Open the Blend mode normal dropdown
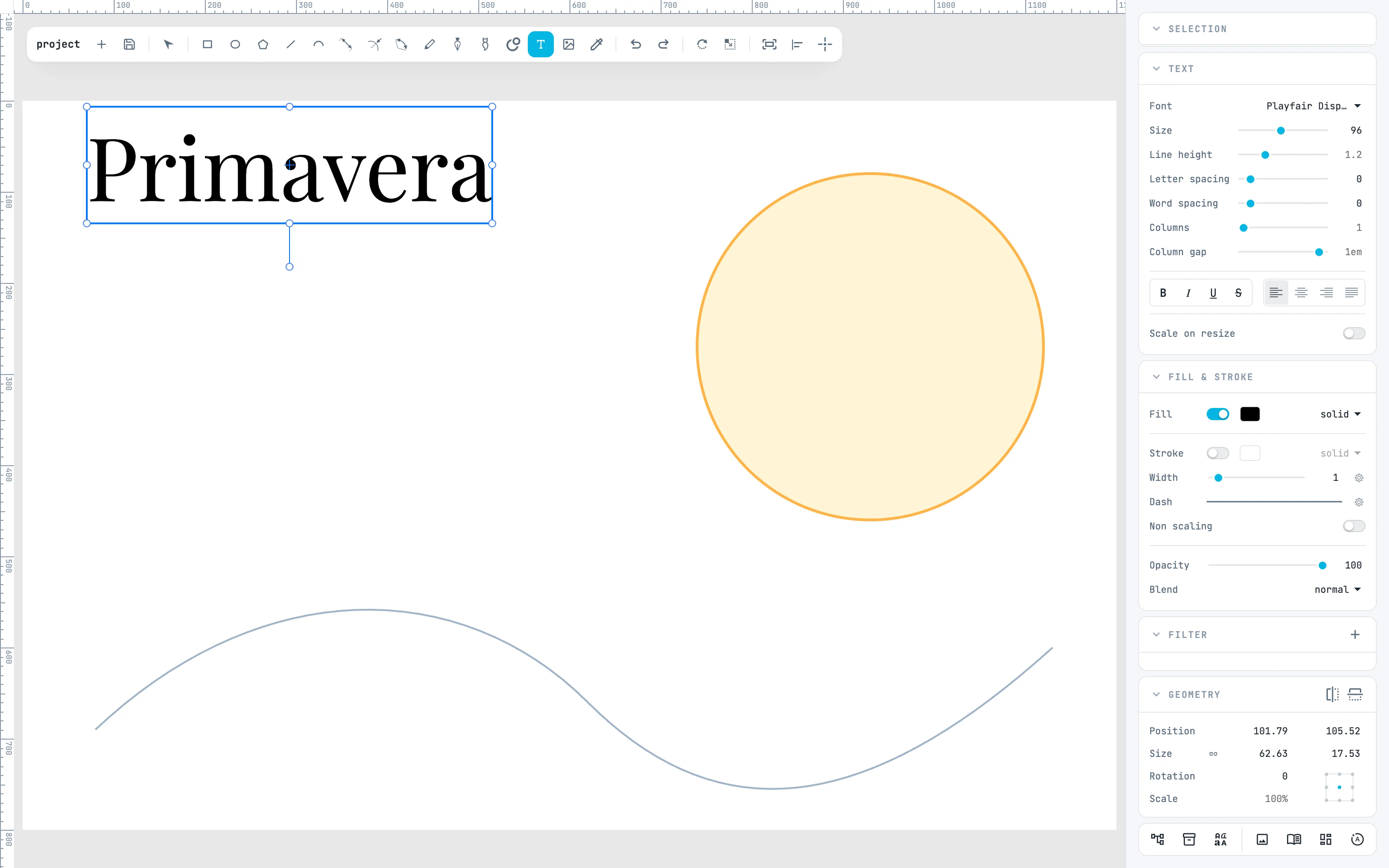 click(x=1337, y=589)
